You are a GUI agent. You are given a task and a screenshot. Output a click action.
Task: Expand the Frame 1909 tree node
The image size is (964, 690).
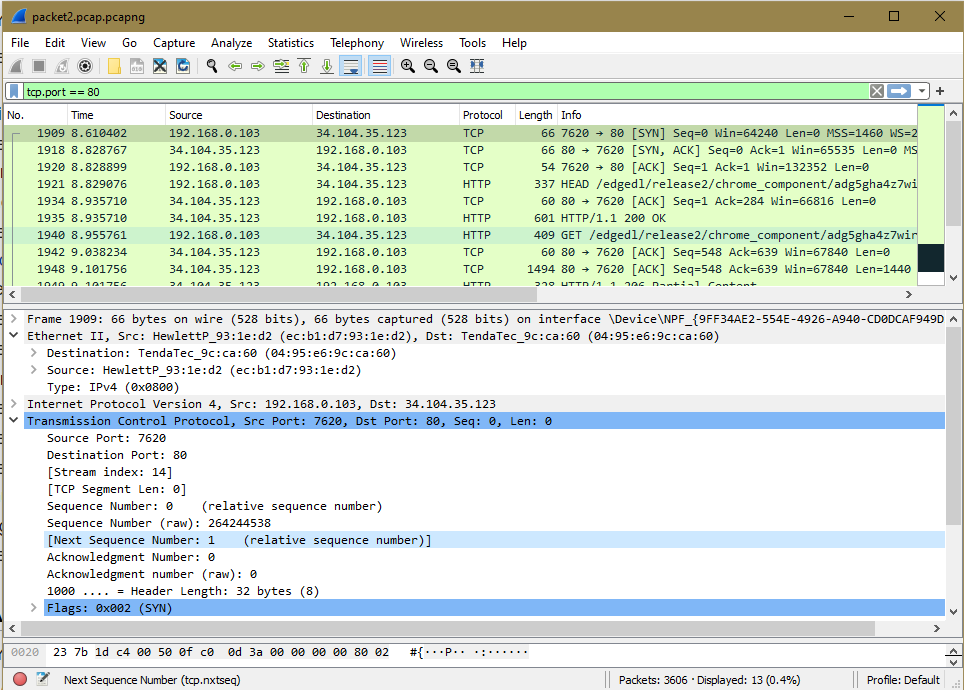(14, 319)
